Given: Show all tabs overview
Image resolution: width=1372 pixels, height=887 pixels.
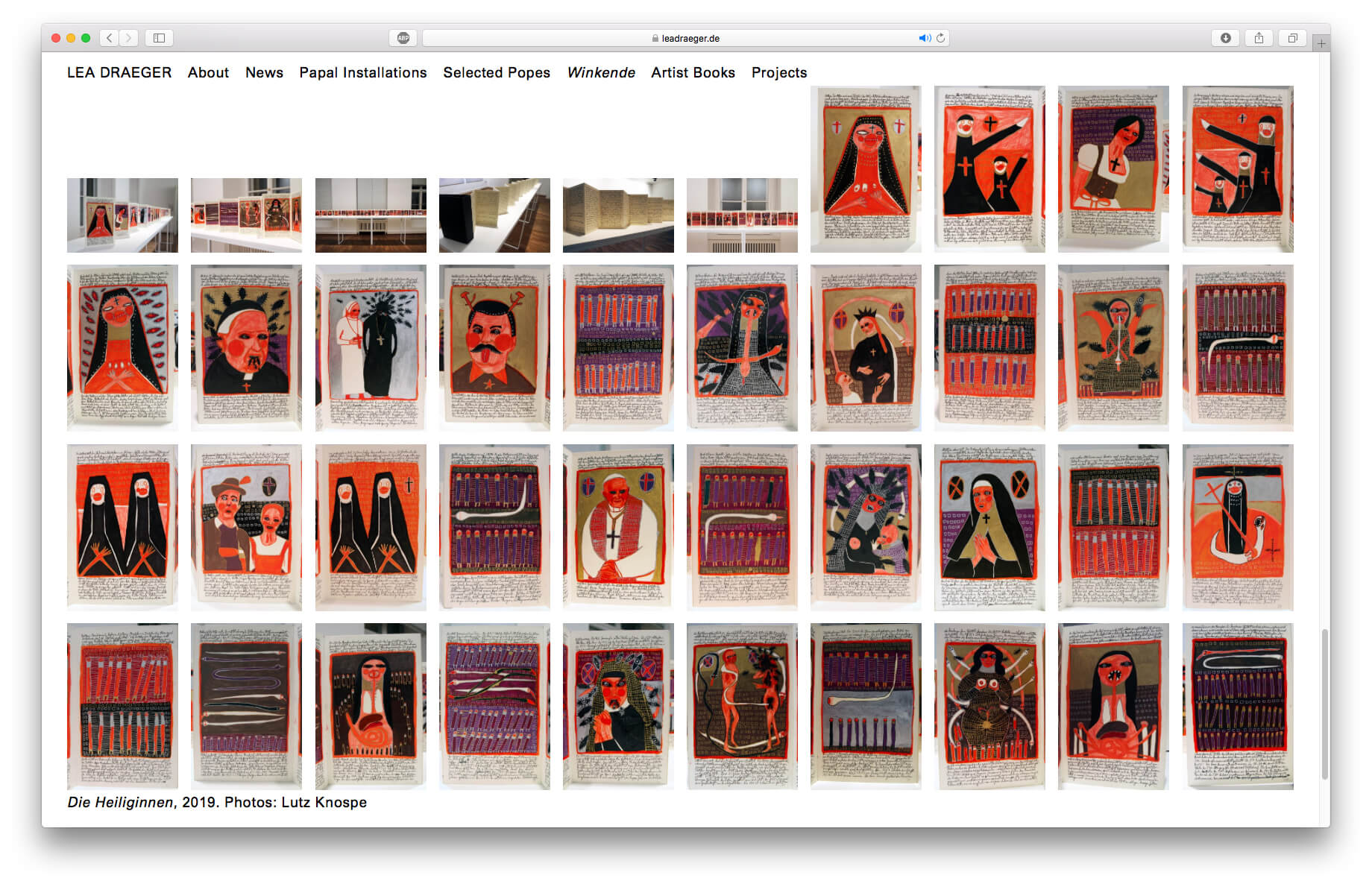Looking at the screenshot, I should [x=1292, y=38].
